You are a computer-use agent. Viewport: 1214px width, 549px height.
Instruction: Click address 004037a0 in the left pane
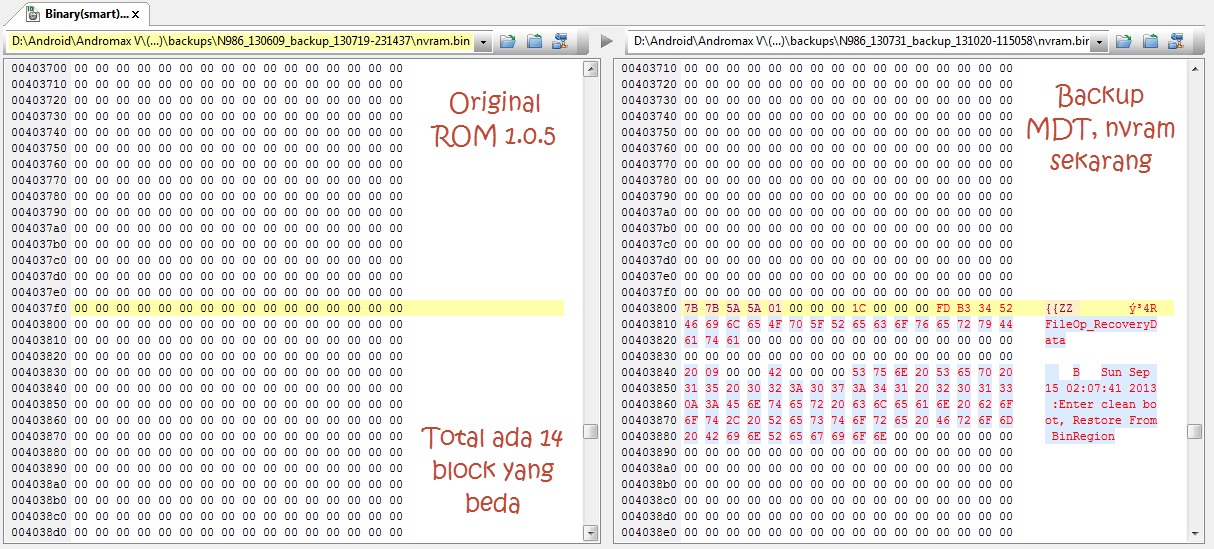(39, 228)
